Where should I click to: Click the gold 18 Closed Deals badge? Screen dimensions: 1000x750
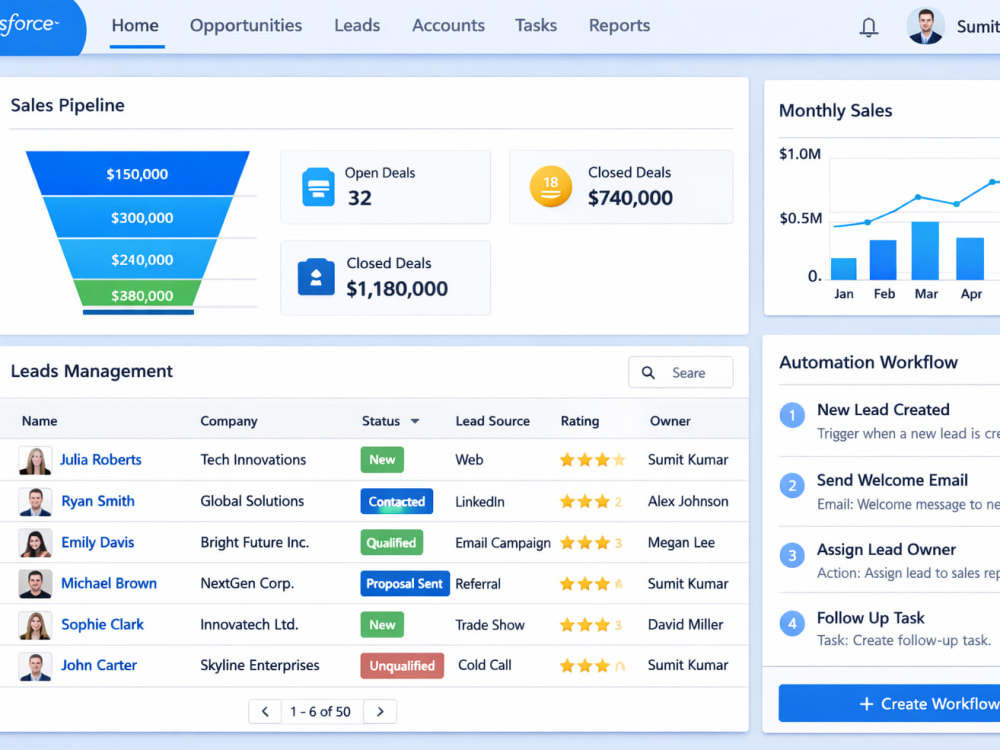tap(550, 186)
